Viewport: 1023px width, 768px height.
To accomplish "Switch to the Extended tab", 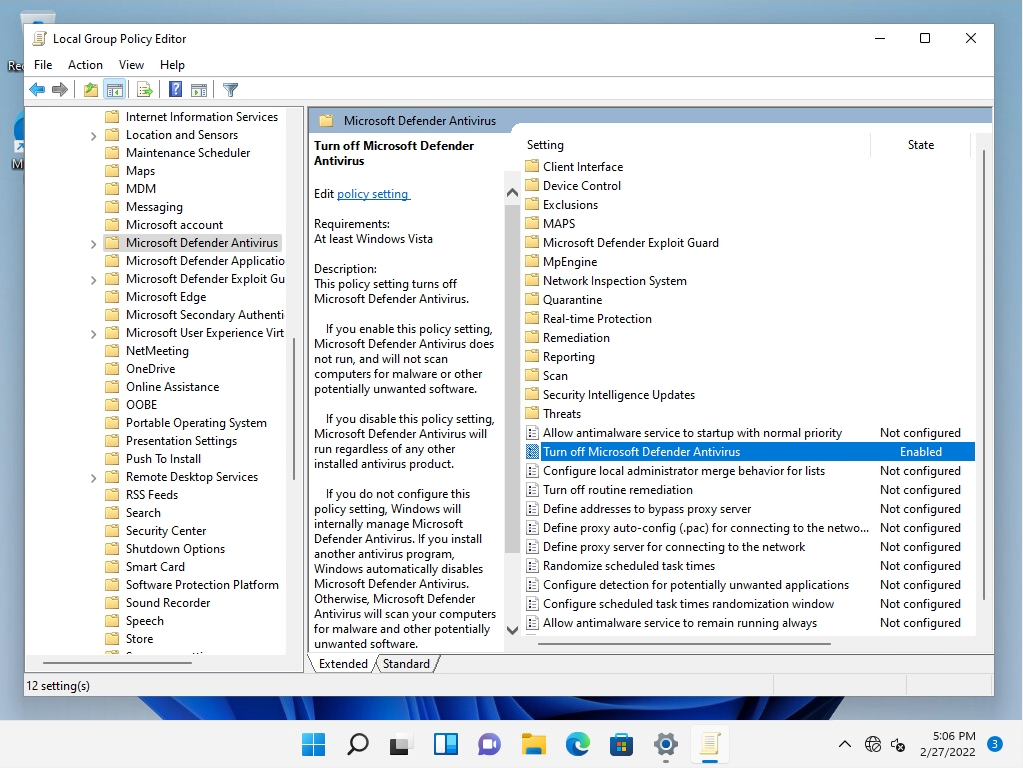I will pos(343,664).
